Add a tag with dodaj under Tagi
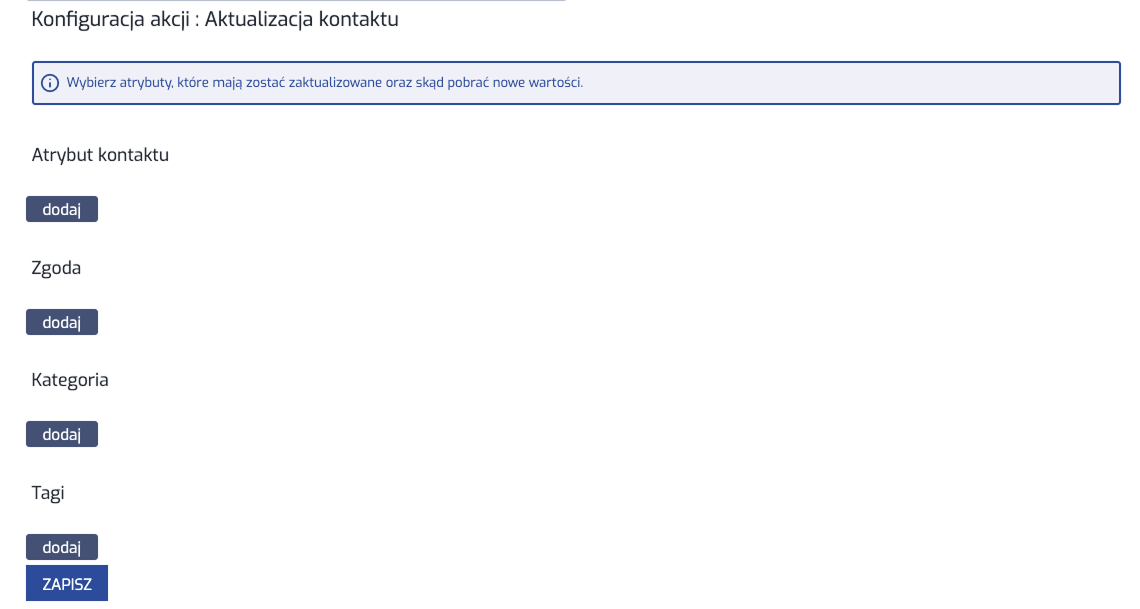This screenshot has width=1140, height=609. (61, 547)
